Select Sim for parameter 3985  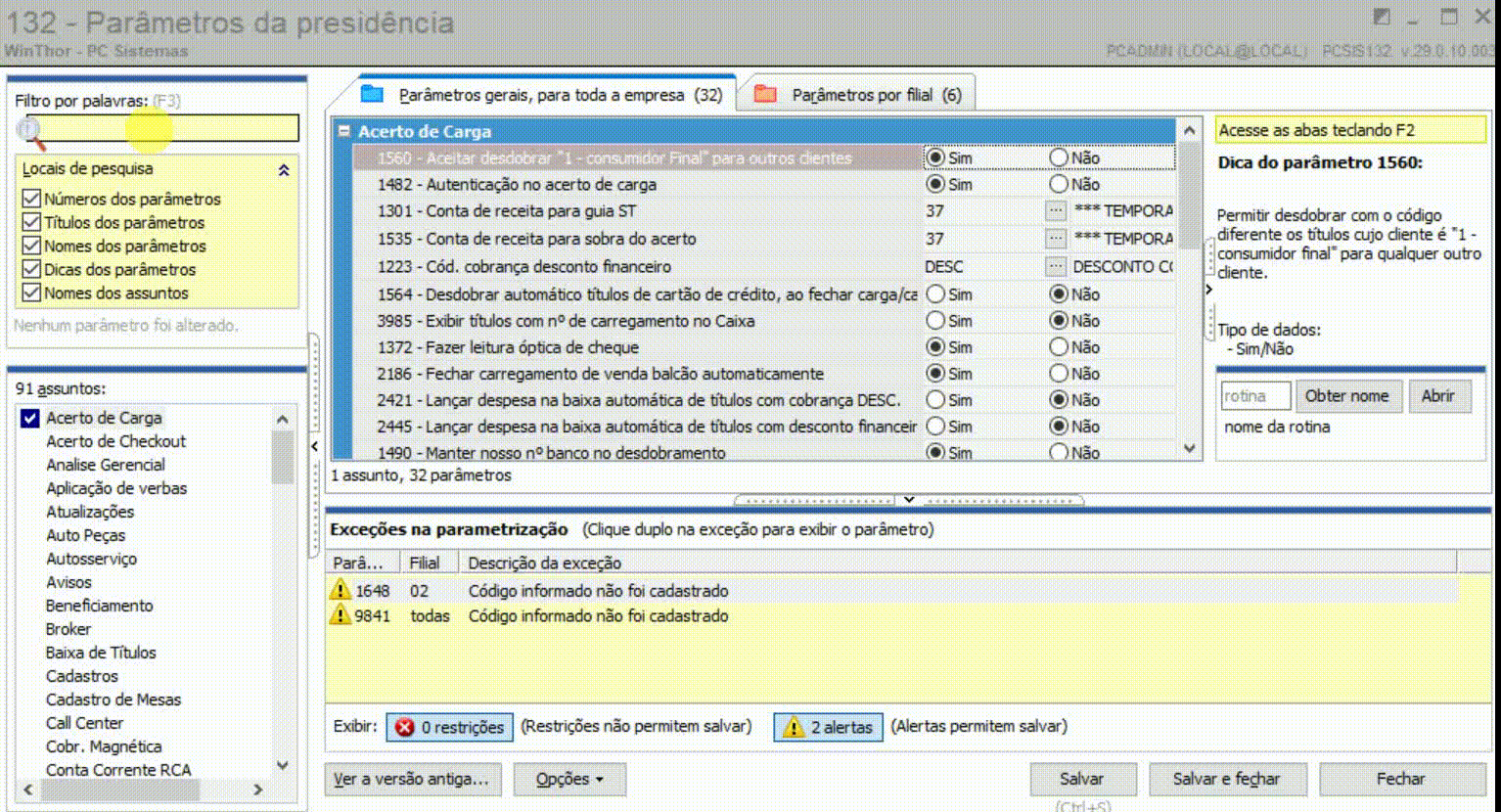pyautogui.click(x=935, y=320)
